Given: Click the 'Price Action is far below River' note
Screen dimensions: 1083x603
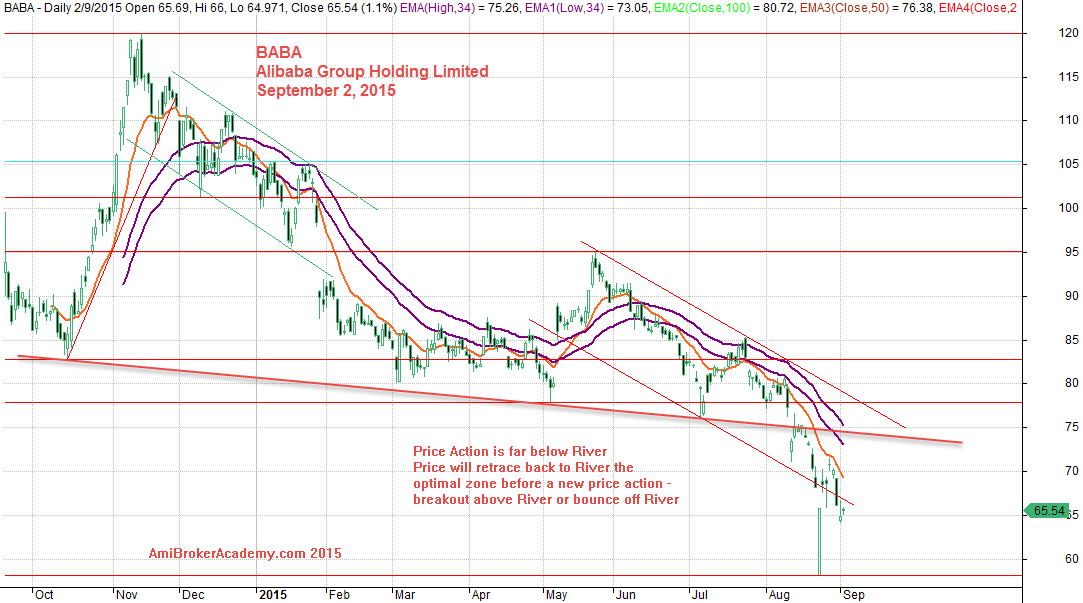Looking at the screenshot, I should pos(510,451).
